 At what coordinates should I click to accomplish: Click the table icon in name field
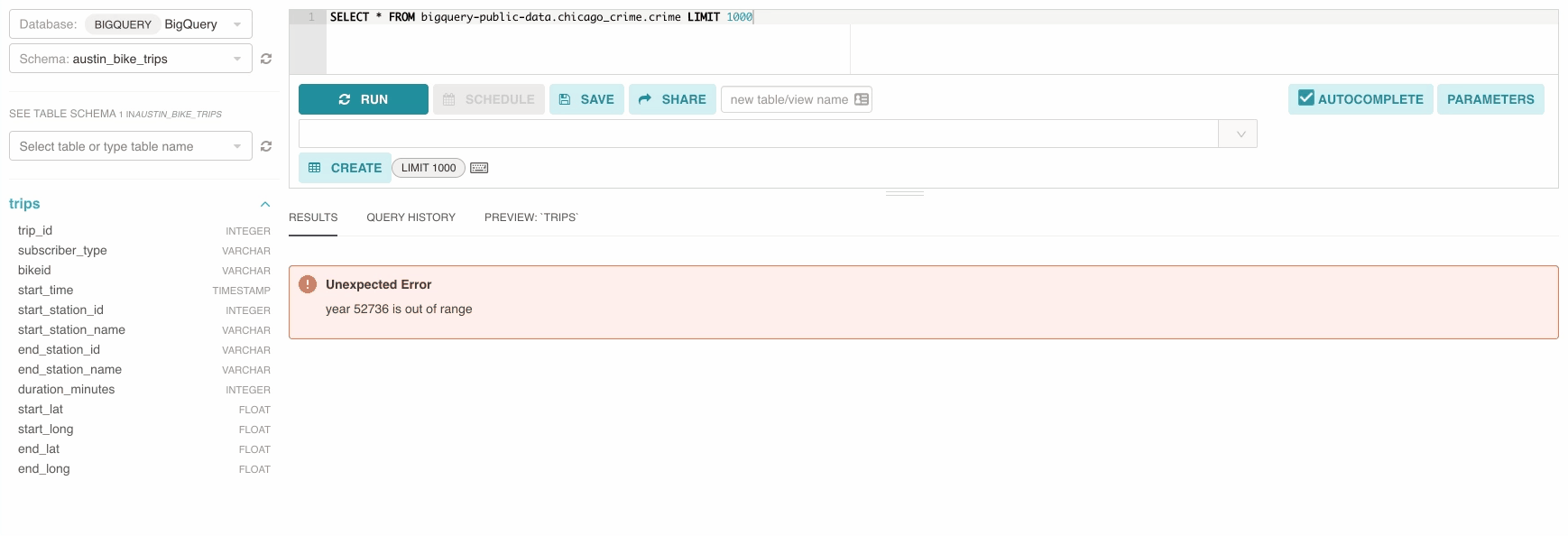point(862,99)
